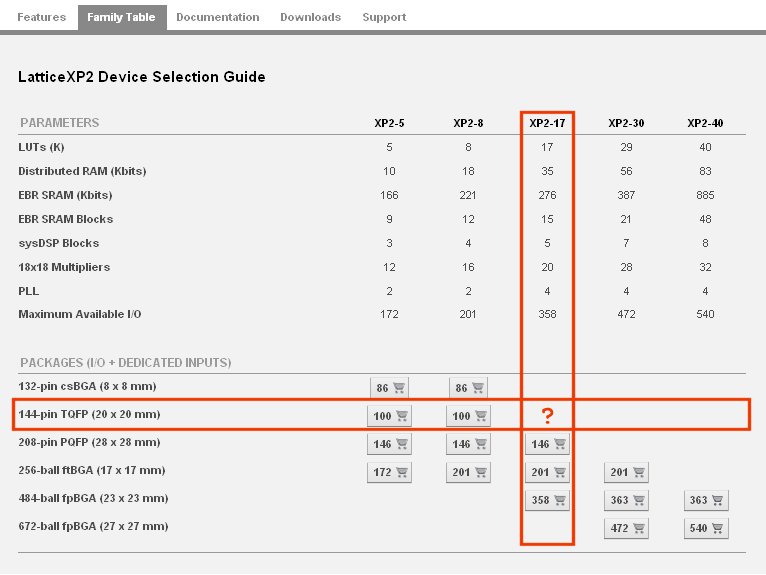Viewport: 766px width, 575px height.
Task: Select the 18x18 Multipliers label
Action: click(64, 267)
